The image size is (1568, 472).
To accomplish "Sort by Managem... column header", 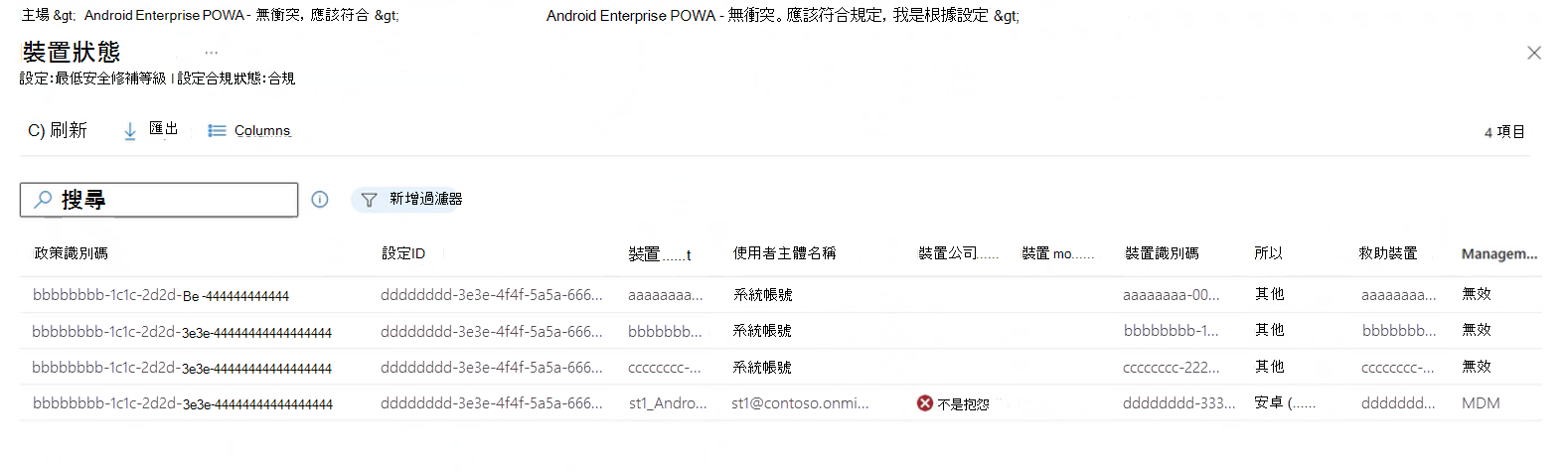I will 1499,254.
